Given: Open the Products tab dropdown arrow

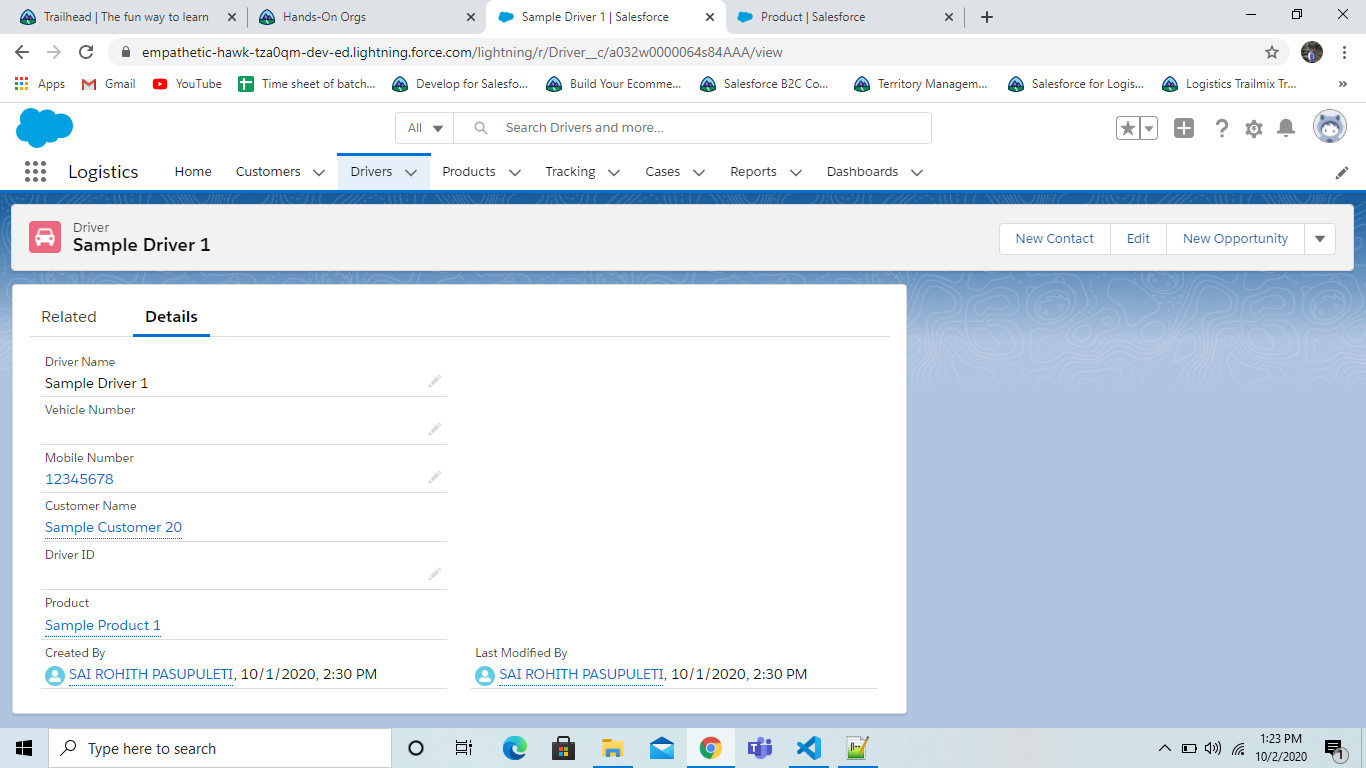Looking at the screenshot, I should coord(515,172).
